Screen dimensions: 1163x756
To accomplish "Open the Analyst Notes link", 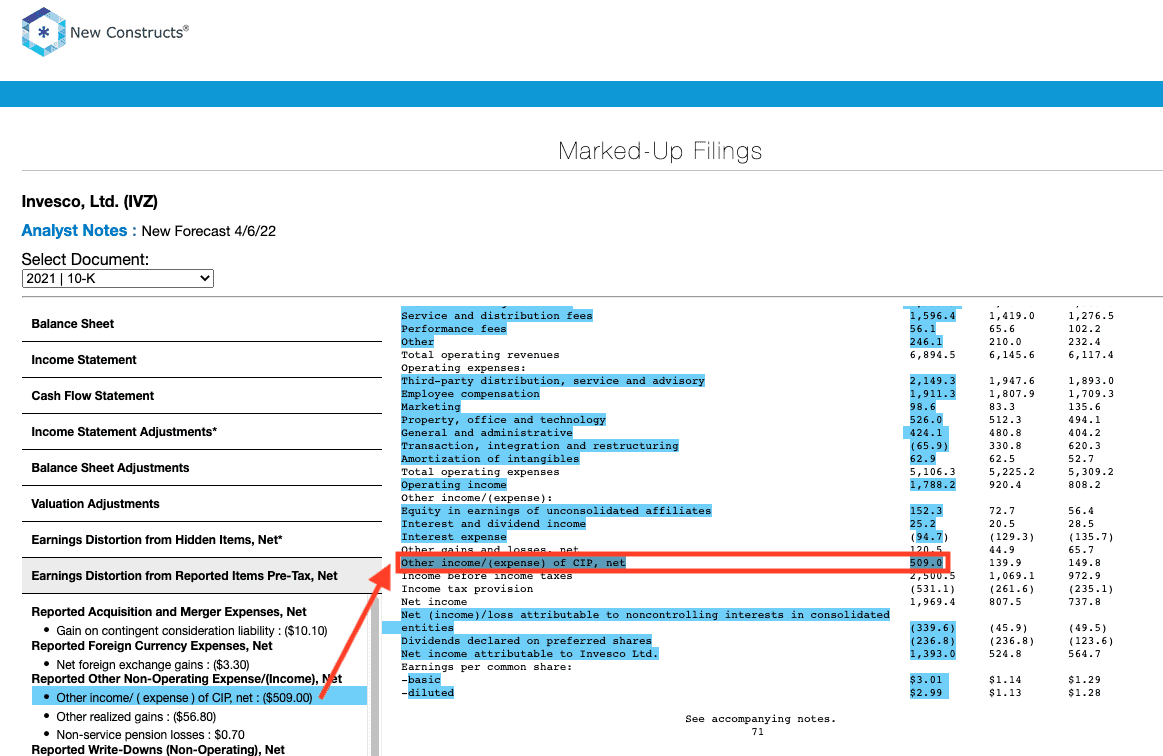I will coord(79,231).
